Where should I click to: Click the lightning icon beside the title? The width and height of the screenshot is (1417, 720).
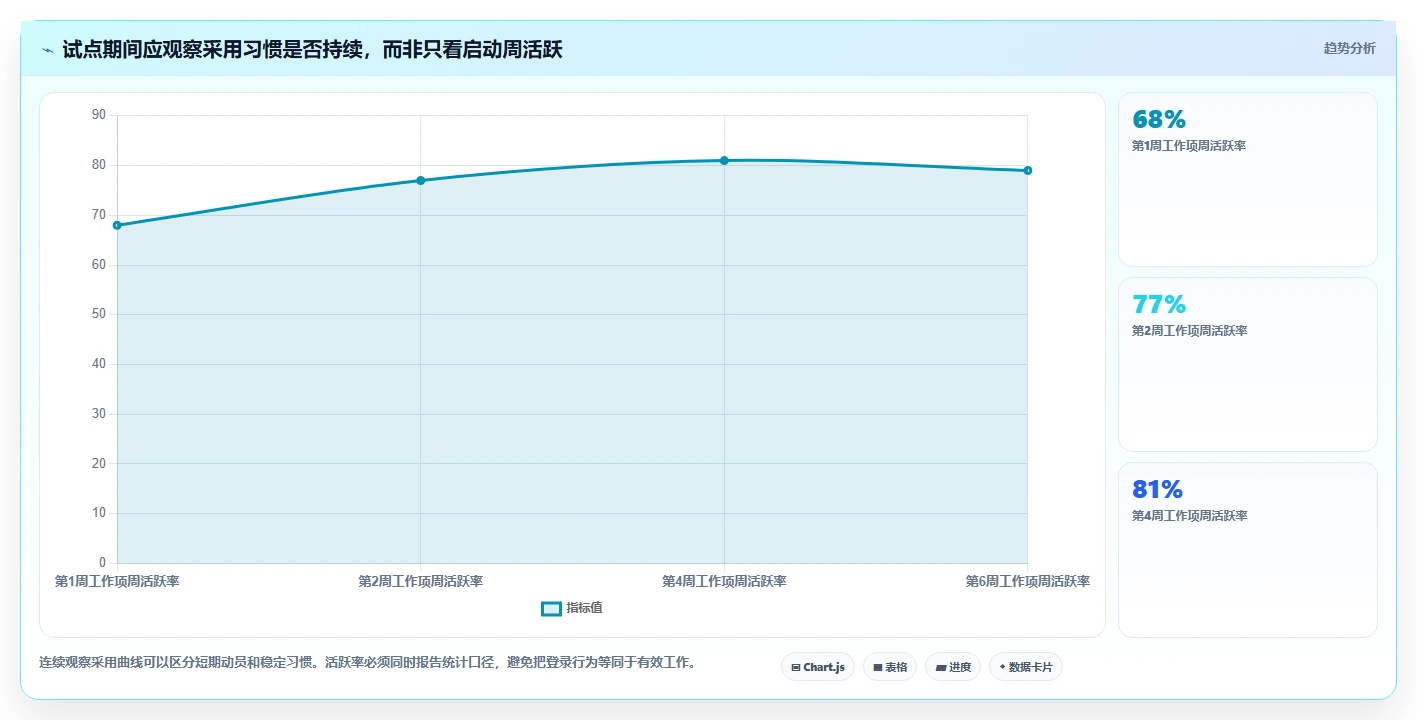pos(47,50)
